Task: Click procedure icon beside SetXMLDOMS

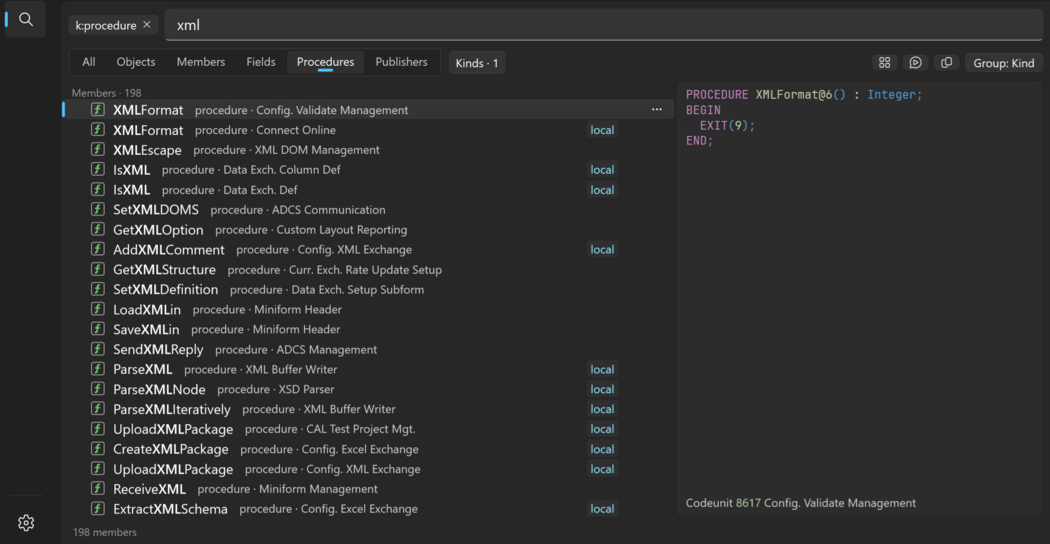Action: [98, 210]
